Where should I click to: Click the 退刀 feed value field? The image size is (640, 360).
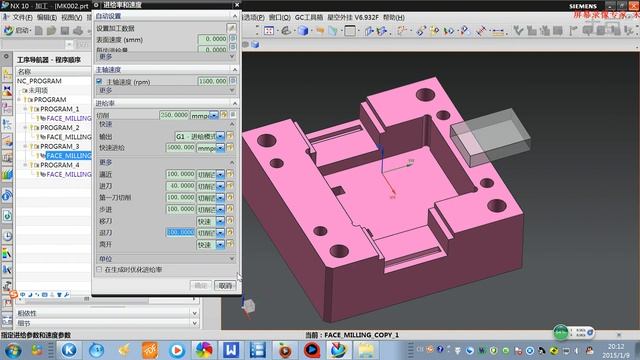point(180,232)
